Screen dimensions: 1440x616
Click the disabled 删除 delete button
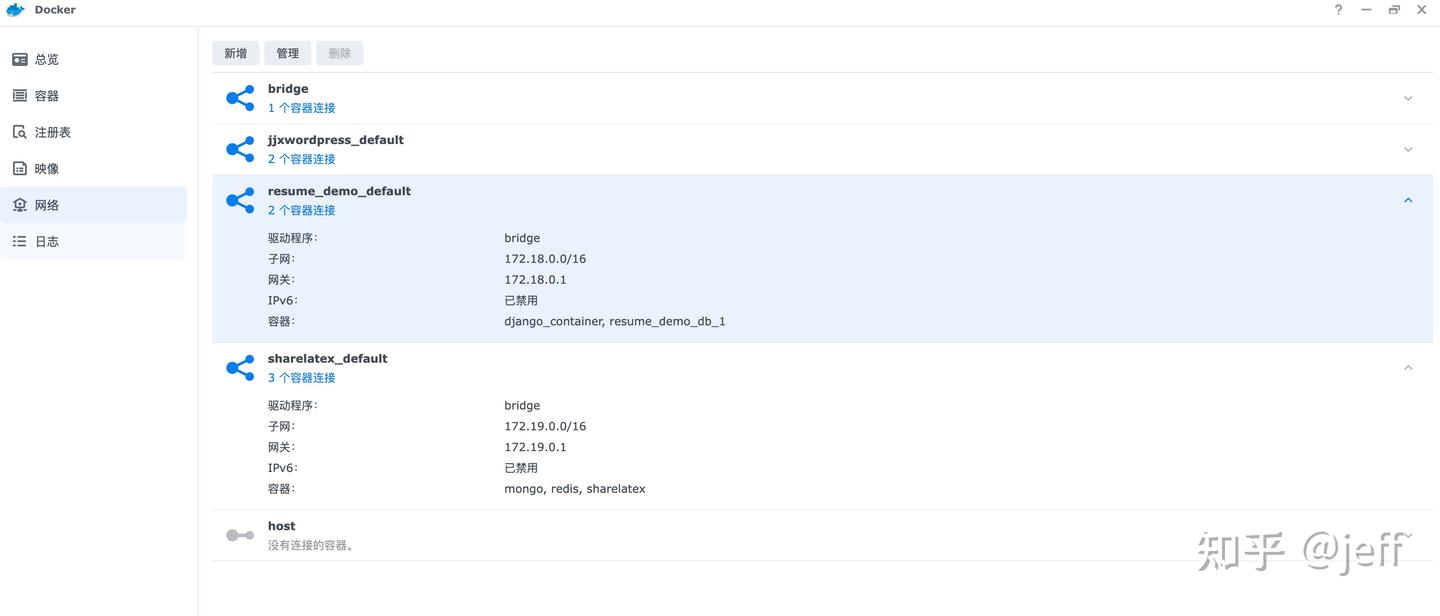pos(339,52)
